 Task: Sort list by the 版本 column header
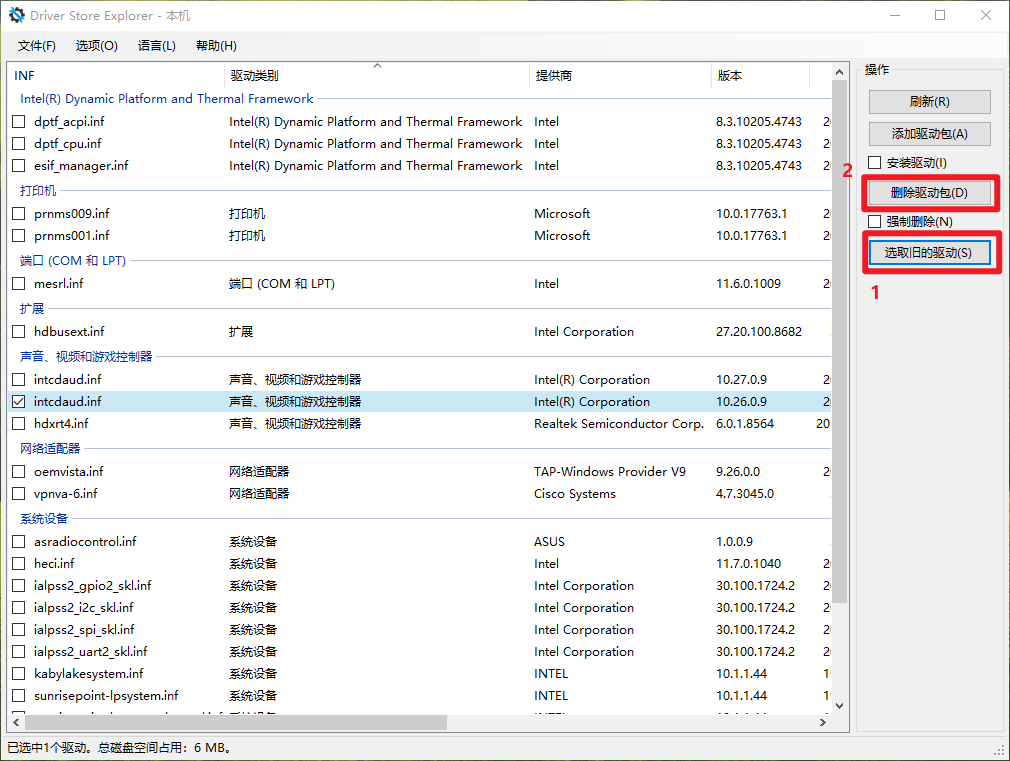[730, 76]
